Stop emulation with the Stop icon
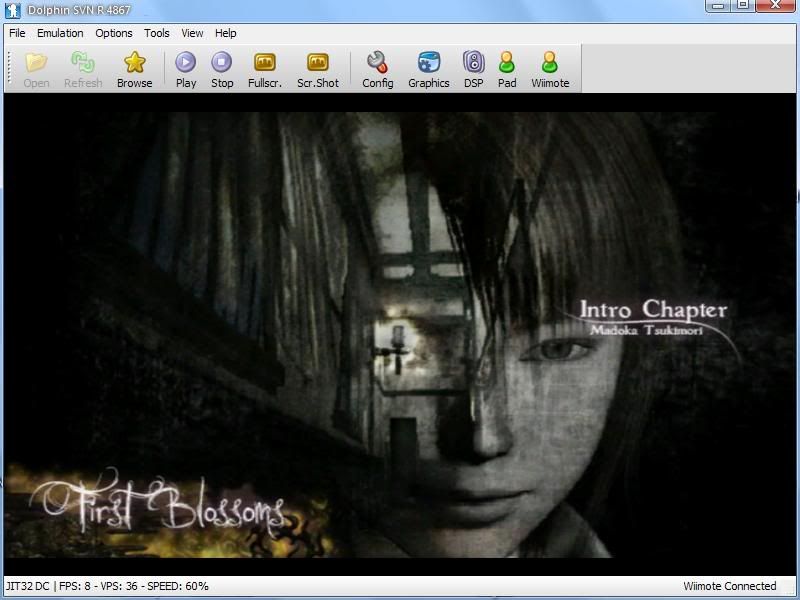Viewport: 800px width, 600px height. tap(222, 62)
